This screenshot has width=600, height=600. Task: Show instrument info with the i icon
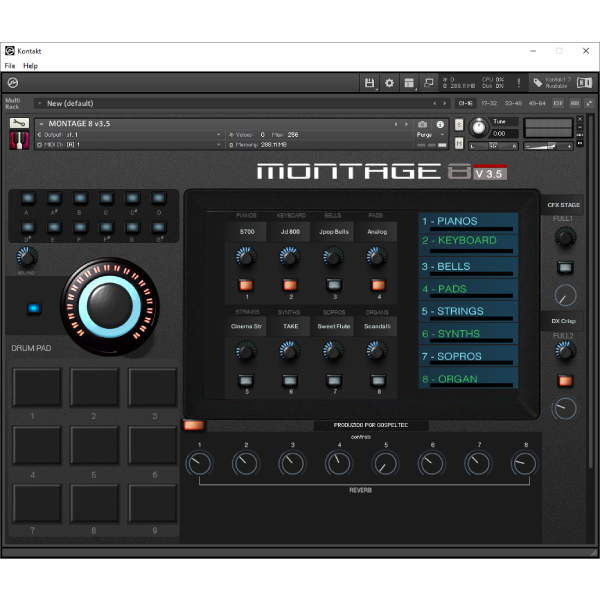pos(440,124)
